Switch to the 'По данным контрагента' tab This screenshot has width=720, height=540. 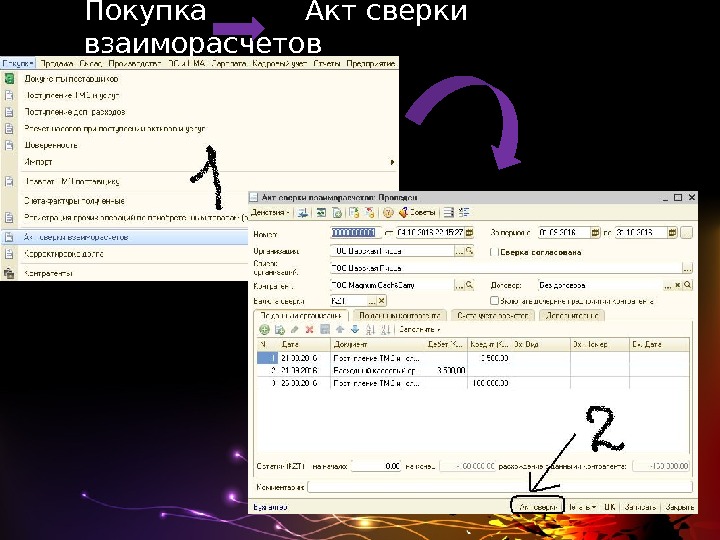[x=399, y=315]
